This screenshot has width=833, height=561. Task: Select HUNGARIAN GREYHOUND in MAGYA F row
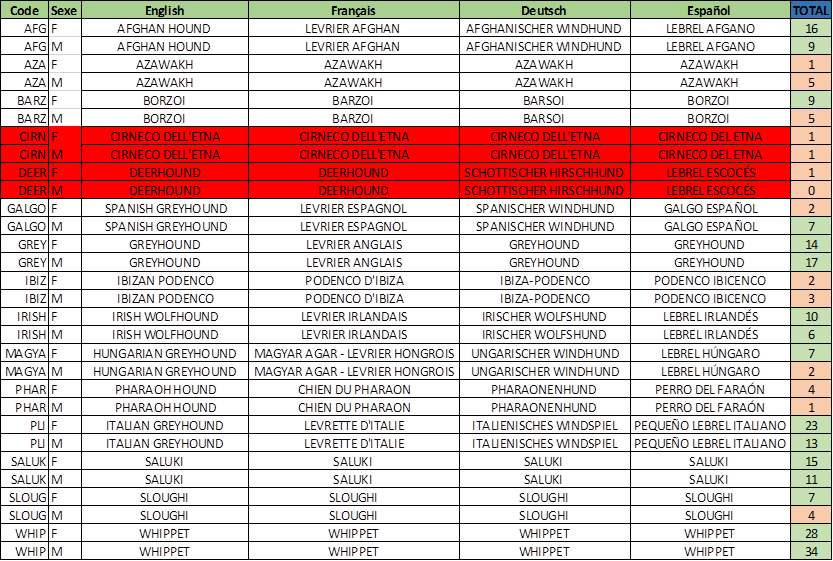pos(165,354)
